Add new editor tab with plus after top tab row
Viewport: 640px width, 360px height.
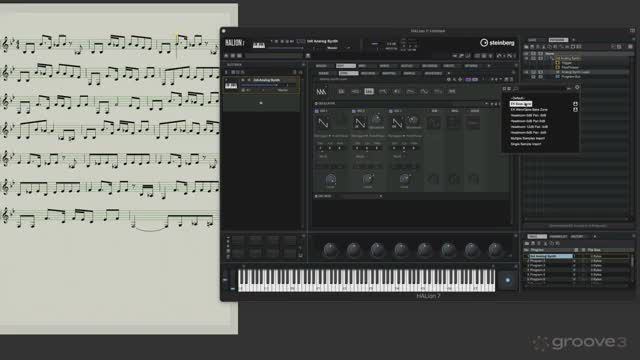pyautogui.click(x=489, y=66)
